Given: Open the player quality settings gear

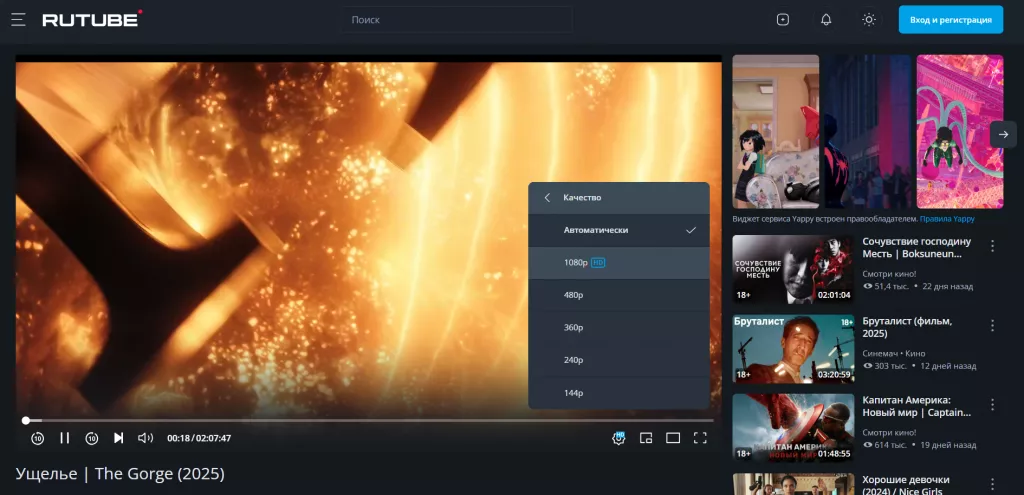Looking at the screenshot, I should (618, 438).
